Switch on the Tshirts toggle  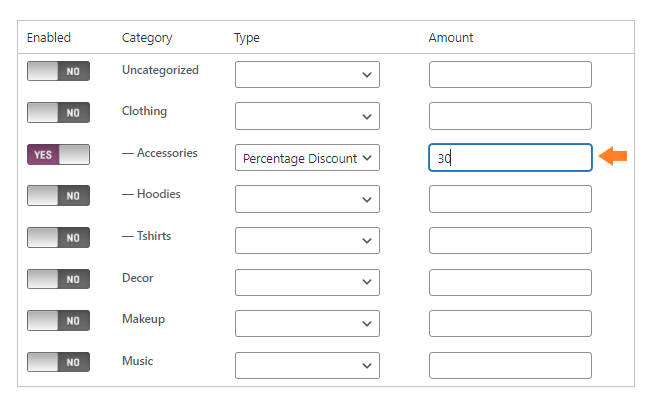tap(58, 238)
